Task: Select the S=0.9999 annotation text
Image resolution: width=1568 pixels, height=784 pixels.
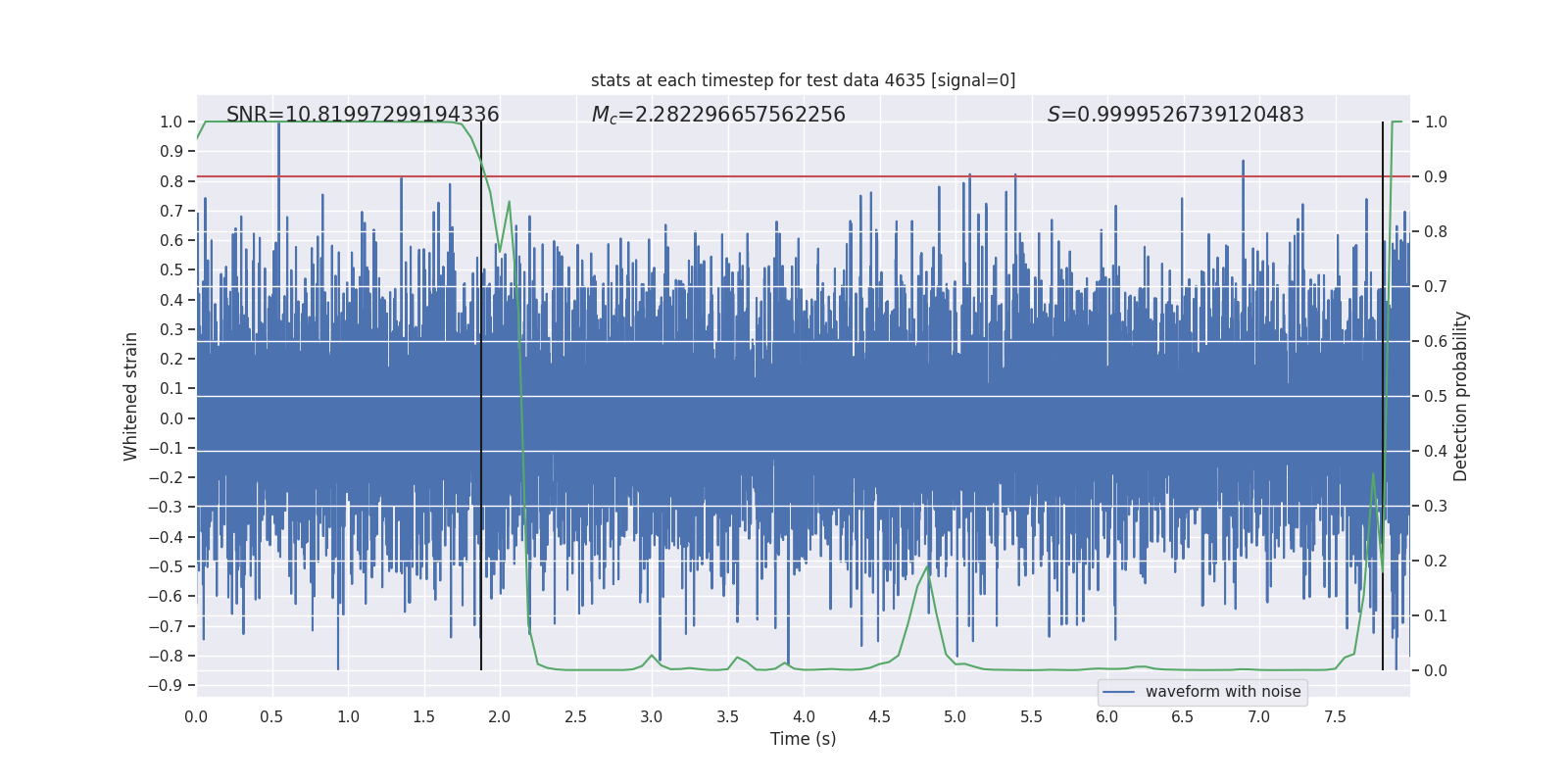Action: point(1175,115)
